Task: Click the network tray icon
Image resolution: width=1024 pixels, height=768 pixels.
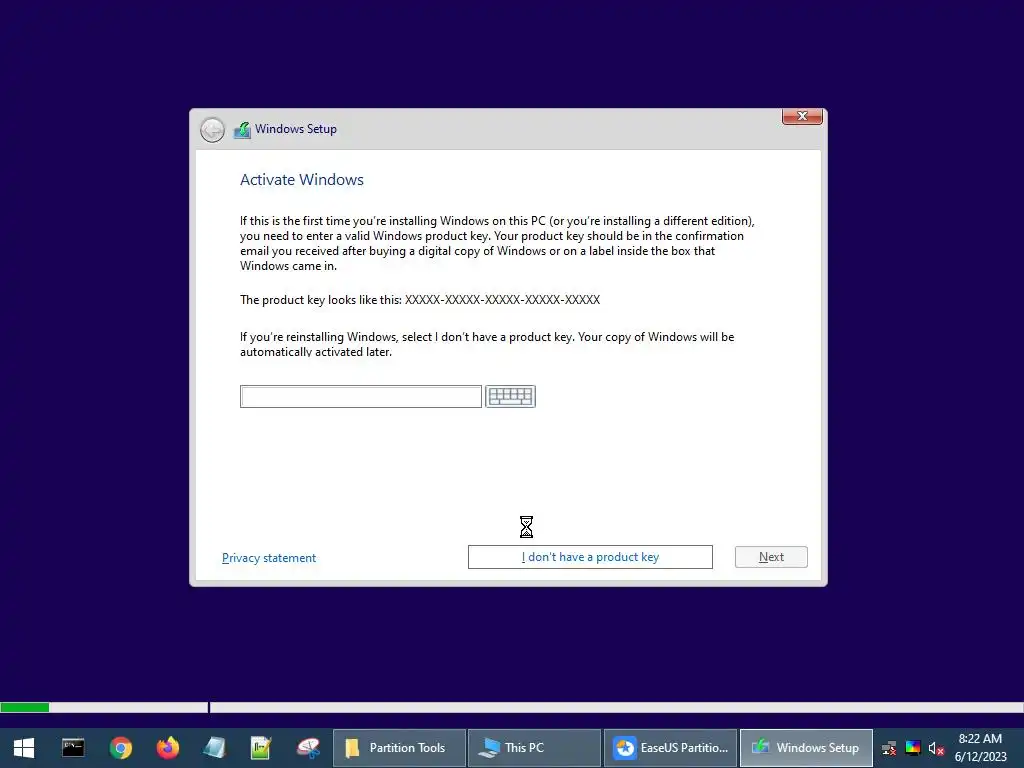Action: click(x=889, y=748)
